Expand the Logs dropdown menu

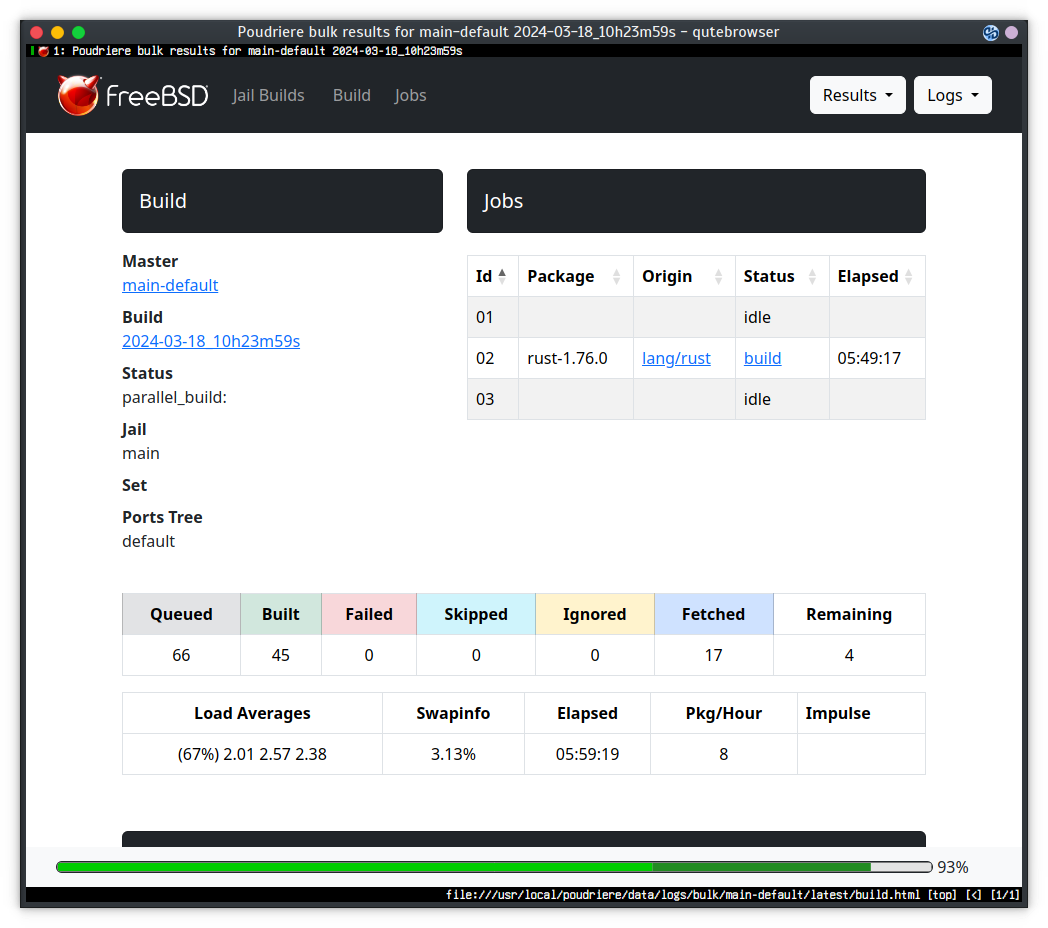point(952,95)
